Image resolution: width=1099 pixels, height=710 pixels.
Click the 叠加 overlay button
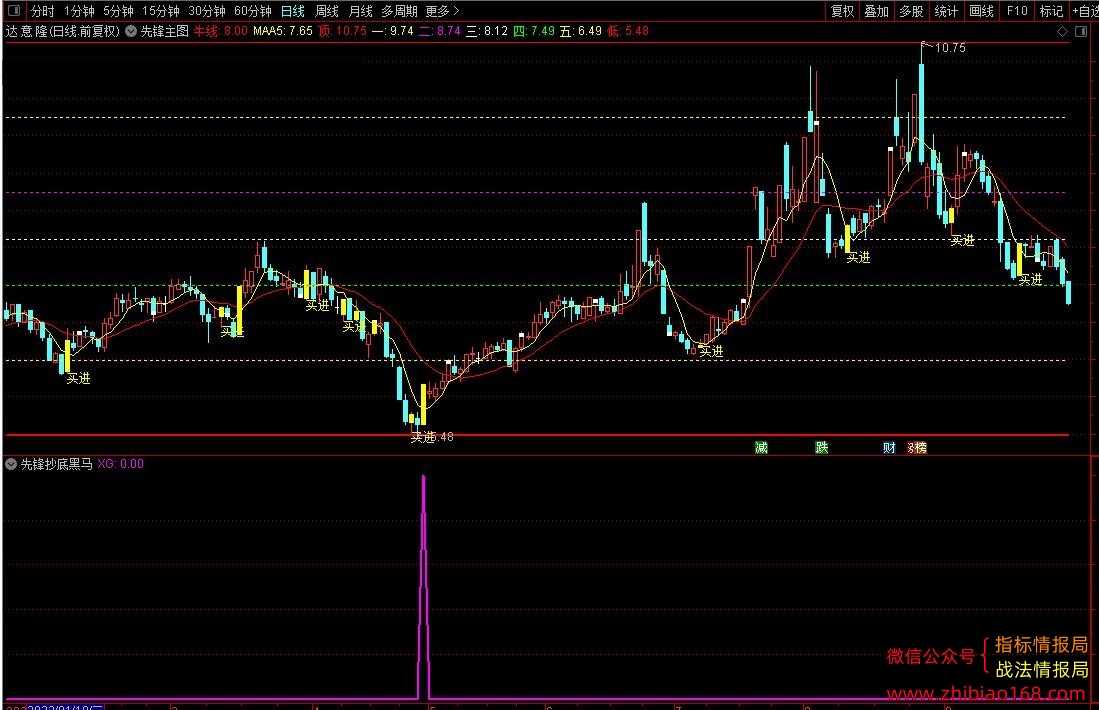tap(877, 11)
